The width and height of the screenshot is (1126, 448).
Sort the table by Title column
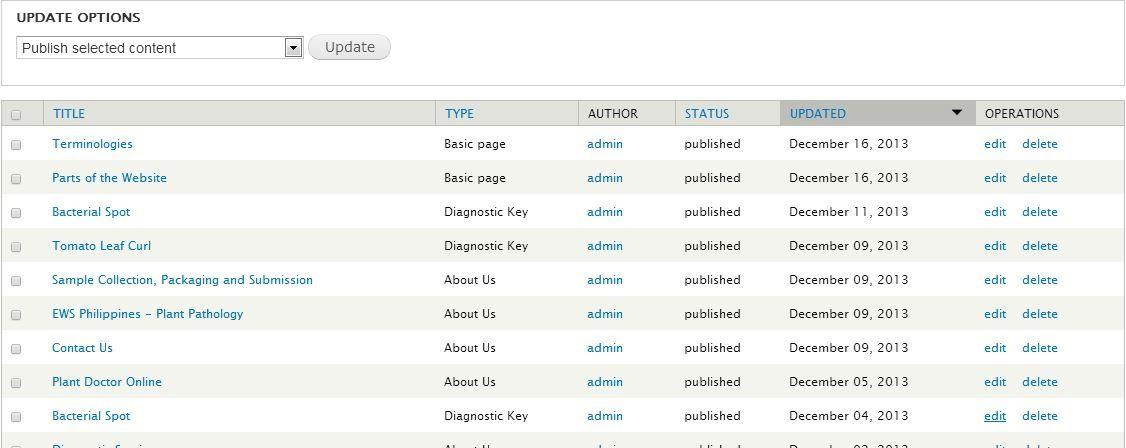click(69, 114)
